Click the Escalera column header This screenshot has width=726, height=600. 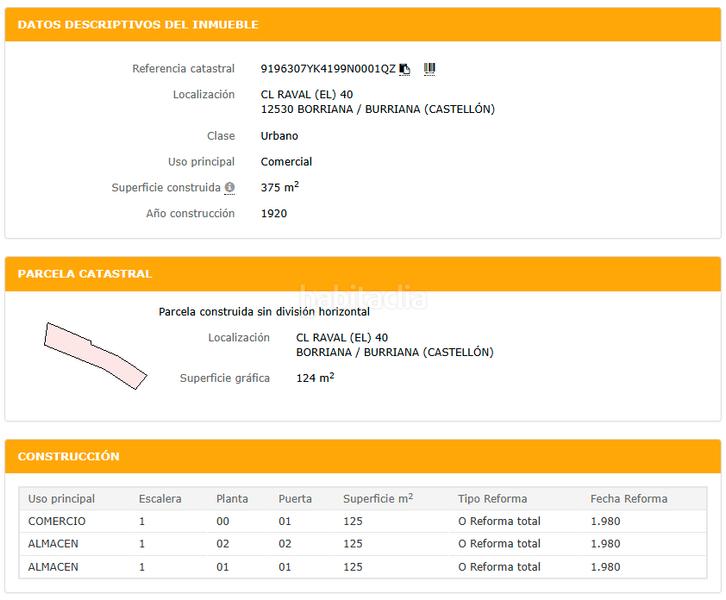pyautogui.click(x=160, y=498)
